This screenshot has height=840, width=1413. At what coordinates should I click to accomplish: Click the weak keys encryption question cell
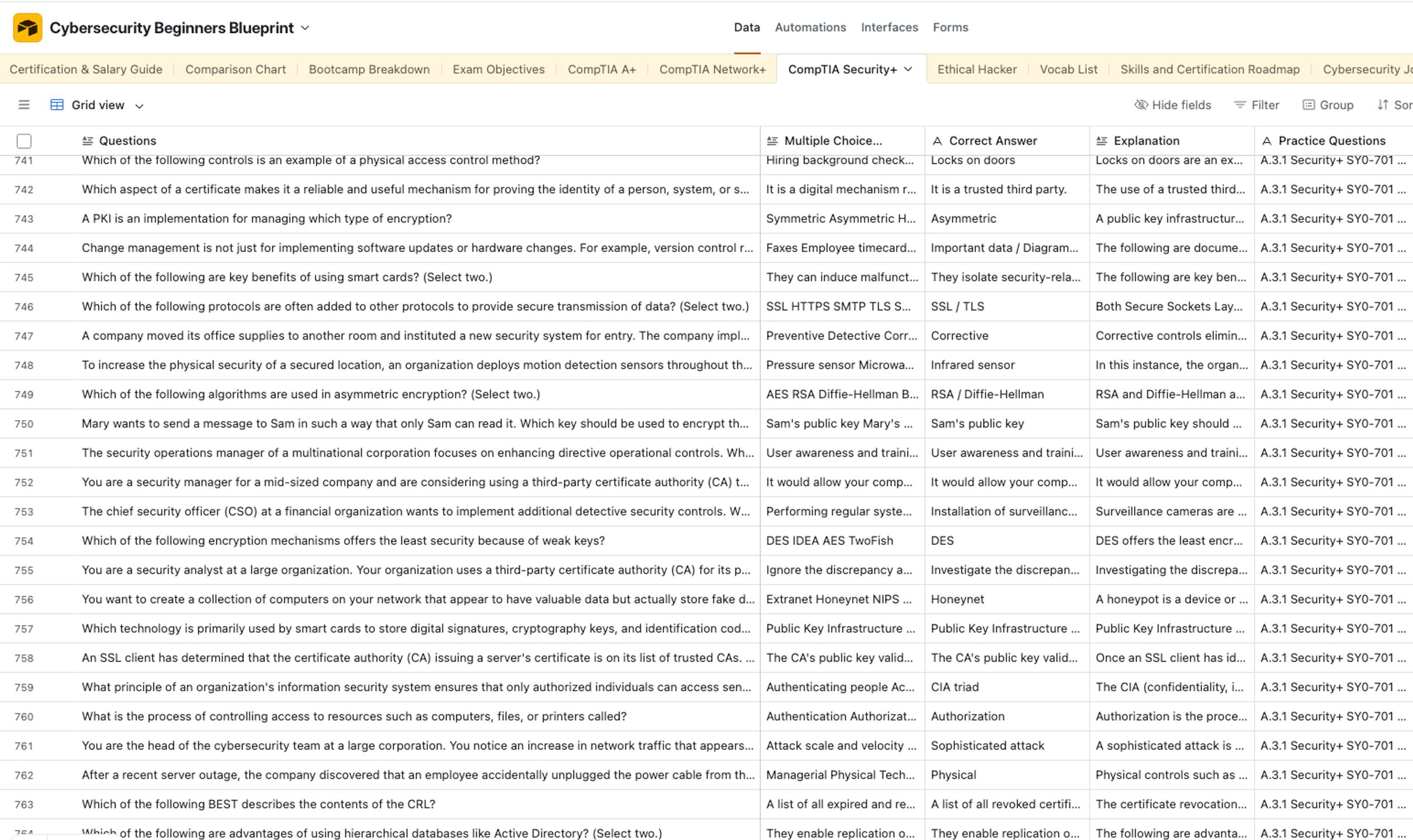click(418, 541)
